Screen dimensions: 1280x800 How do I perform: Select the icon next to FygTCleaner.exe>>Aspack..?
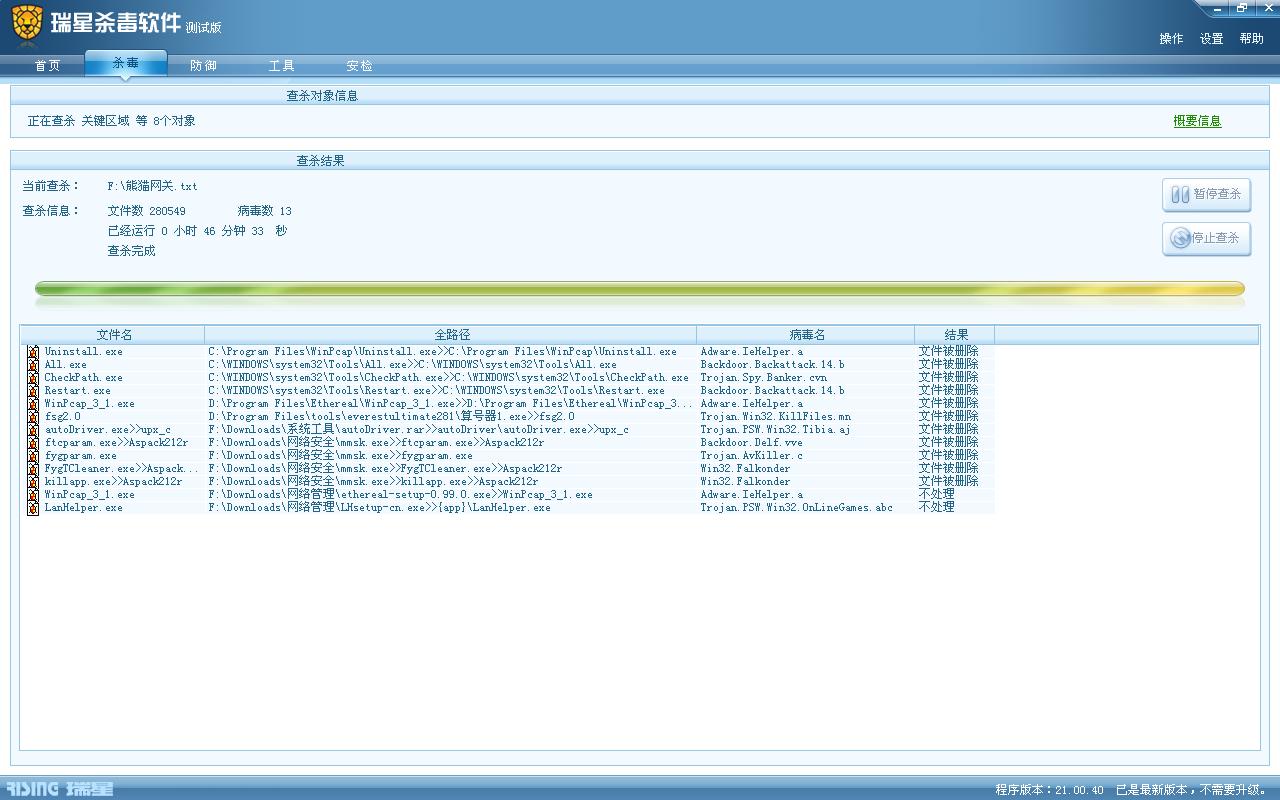click(x=33, y=469)
